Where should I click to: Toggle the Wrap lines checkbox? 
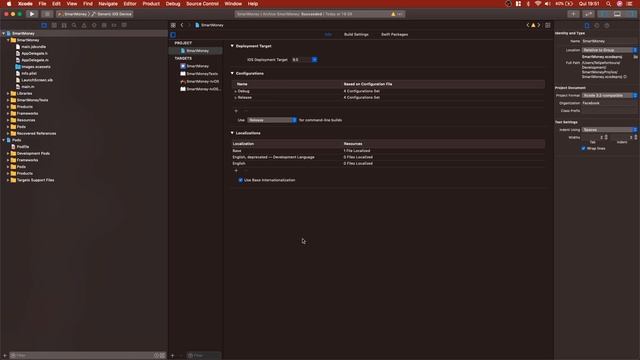point(583,149)
